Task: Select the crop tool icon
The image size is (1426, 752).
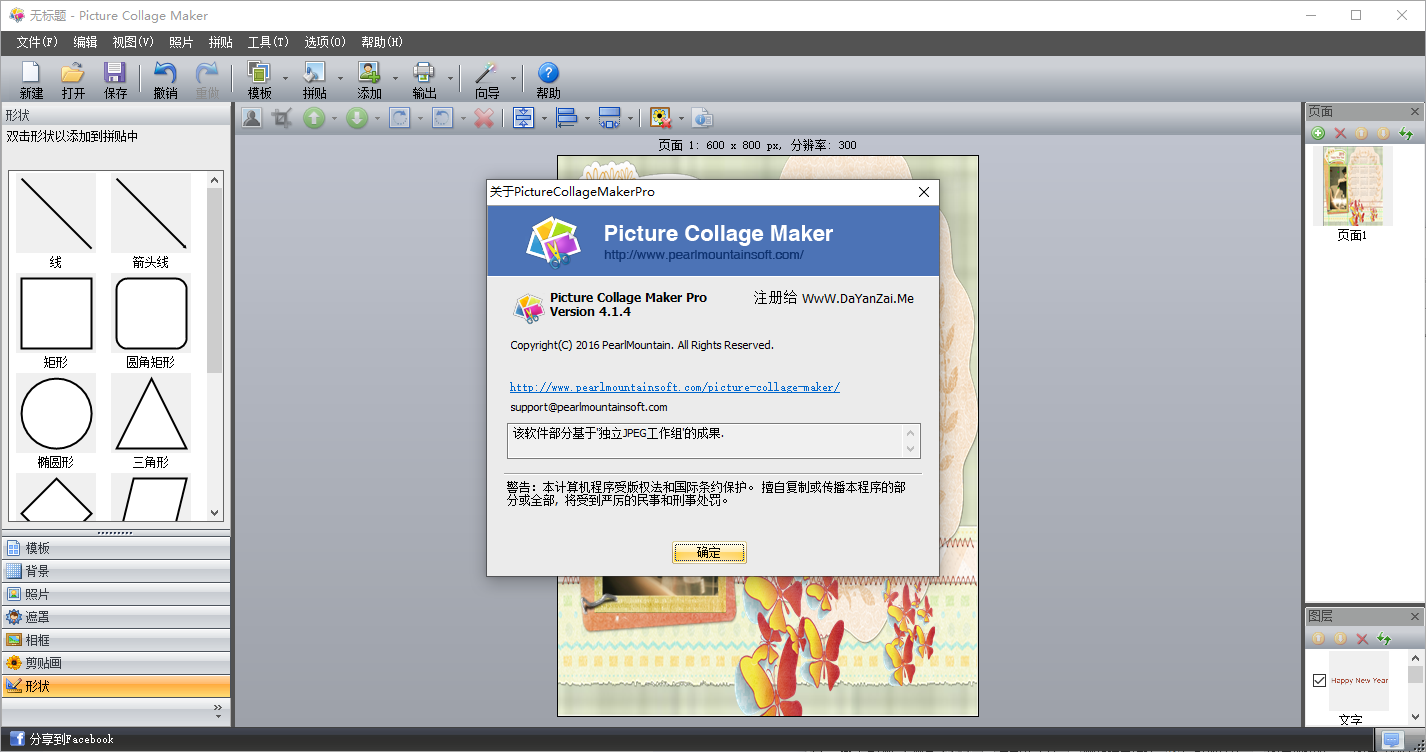Action: (282, 118)
